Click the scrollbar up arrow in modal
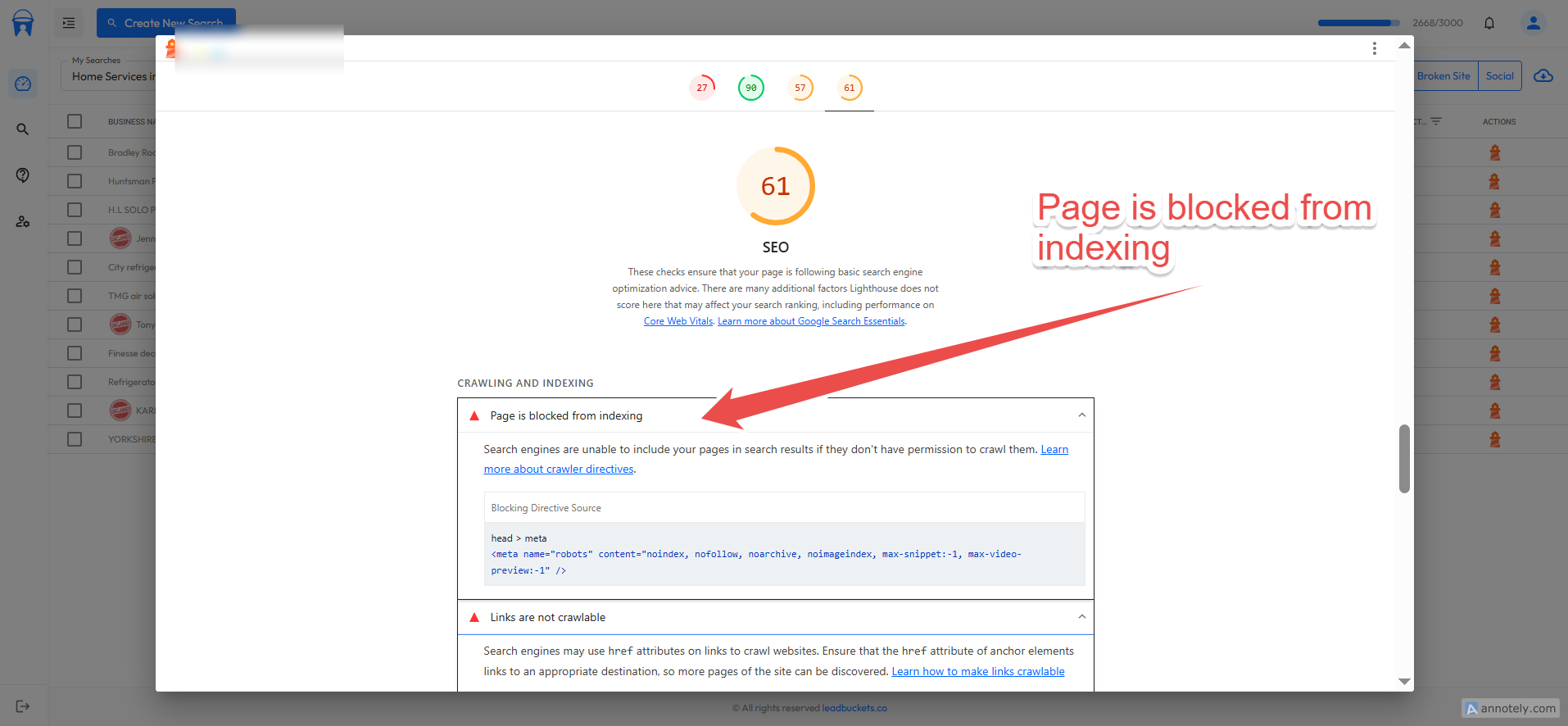The width and height of the screenshot is (1568, 726). tap(1404, 45)
